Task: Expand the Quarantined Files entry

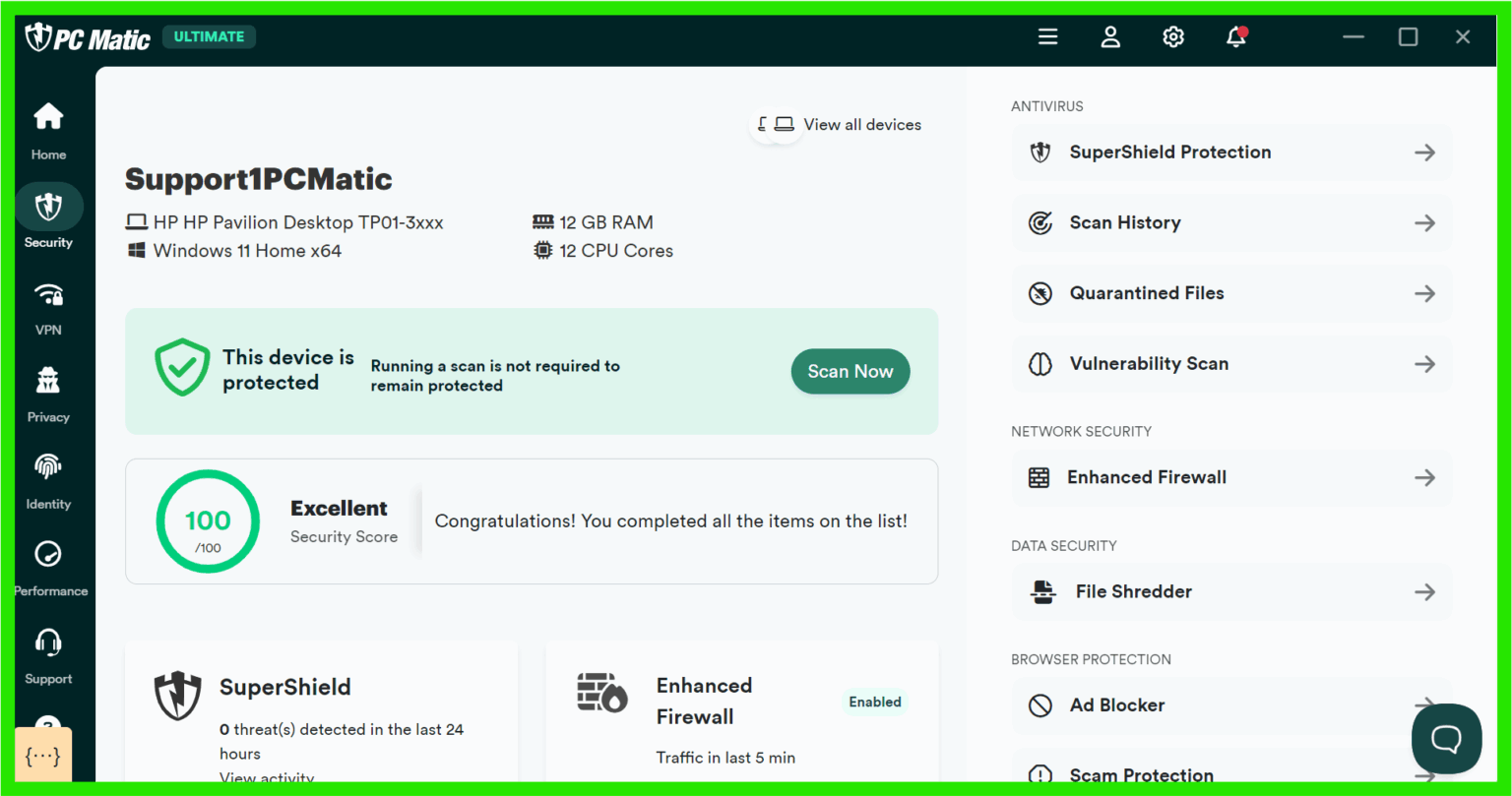Action: click(1230, 293)
